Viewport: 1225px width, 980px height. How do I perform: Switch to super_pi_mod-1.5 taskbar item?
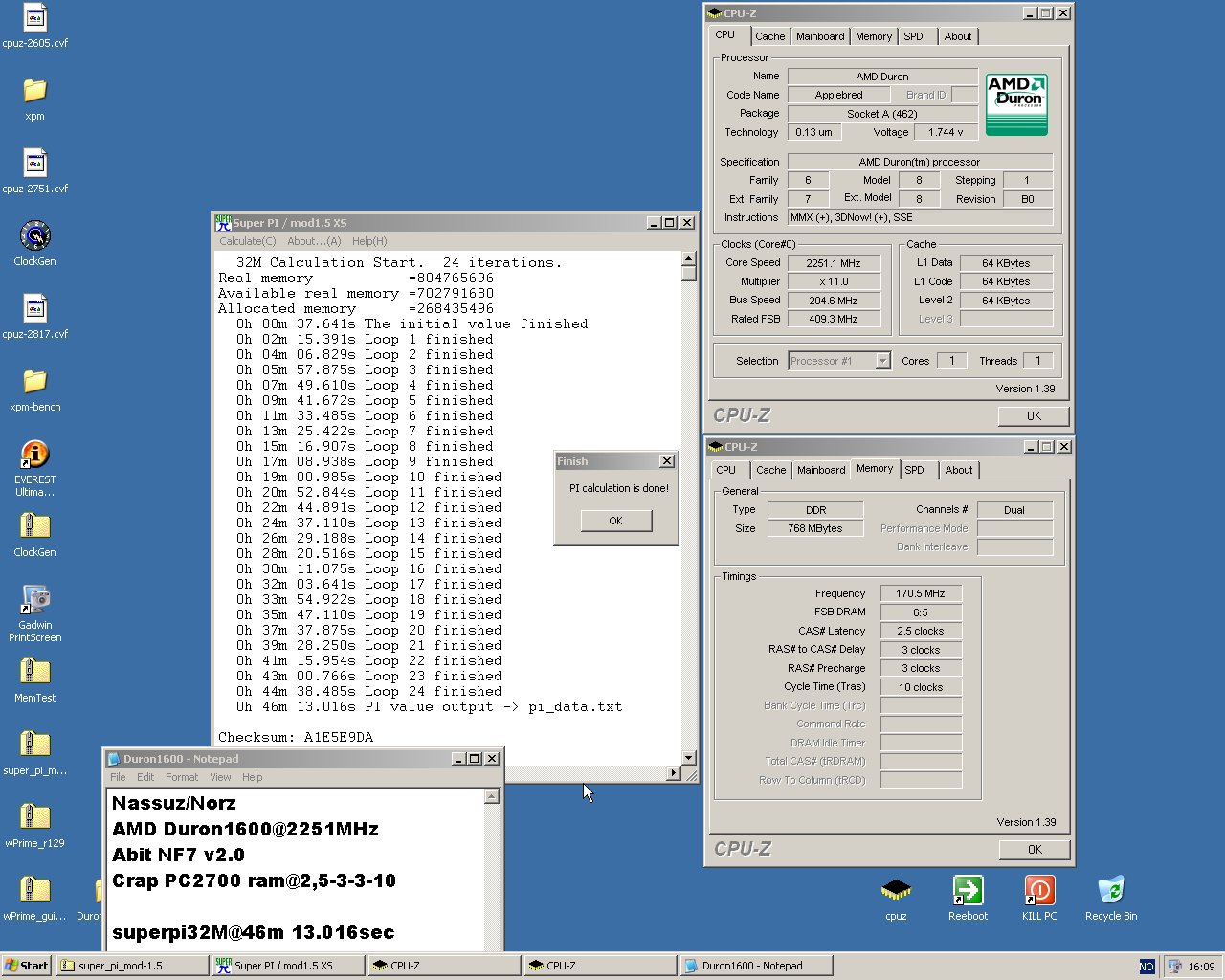pos(132,966)
